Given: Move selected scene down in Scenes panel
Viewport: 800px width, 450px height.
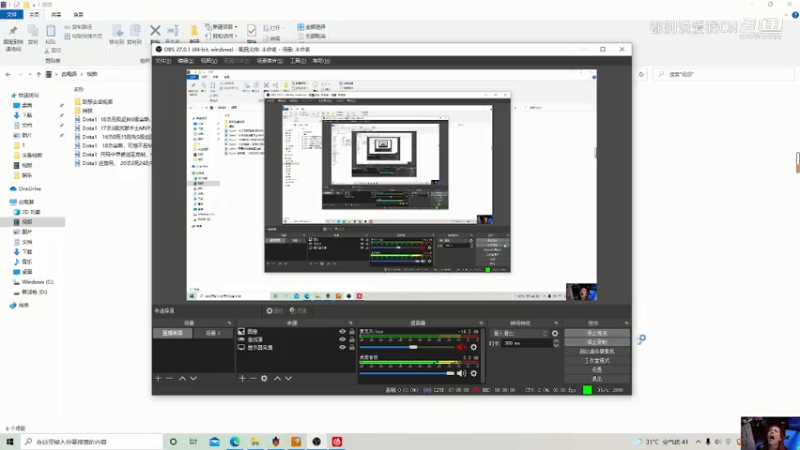Looking at the screenshot, I should coord(193,378).
